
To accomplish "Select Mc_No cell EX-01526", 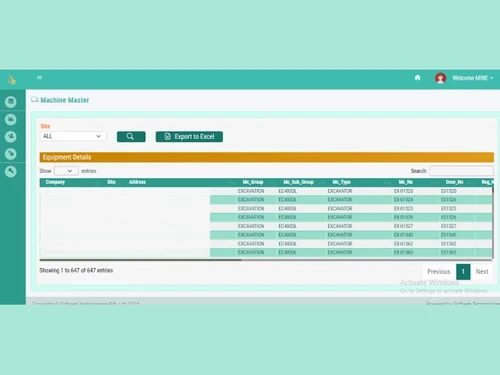I will point(403,217).
